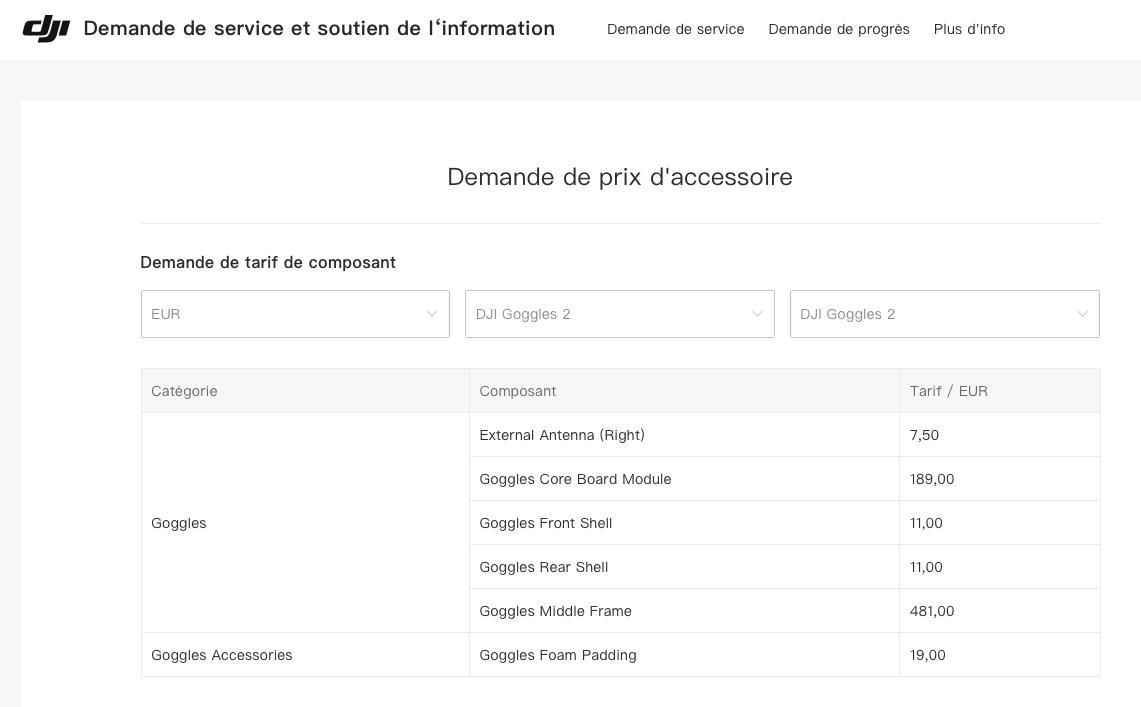
Task: Click the price '19,00'
Action: 927,655
